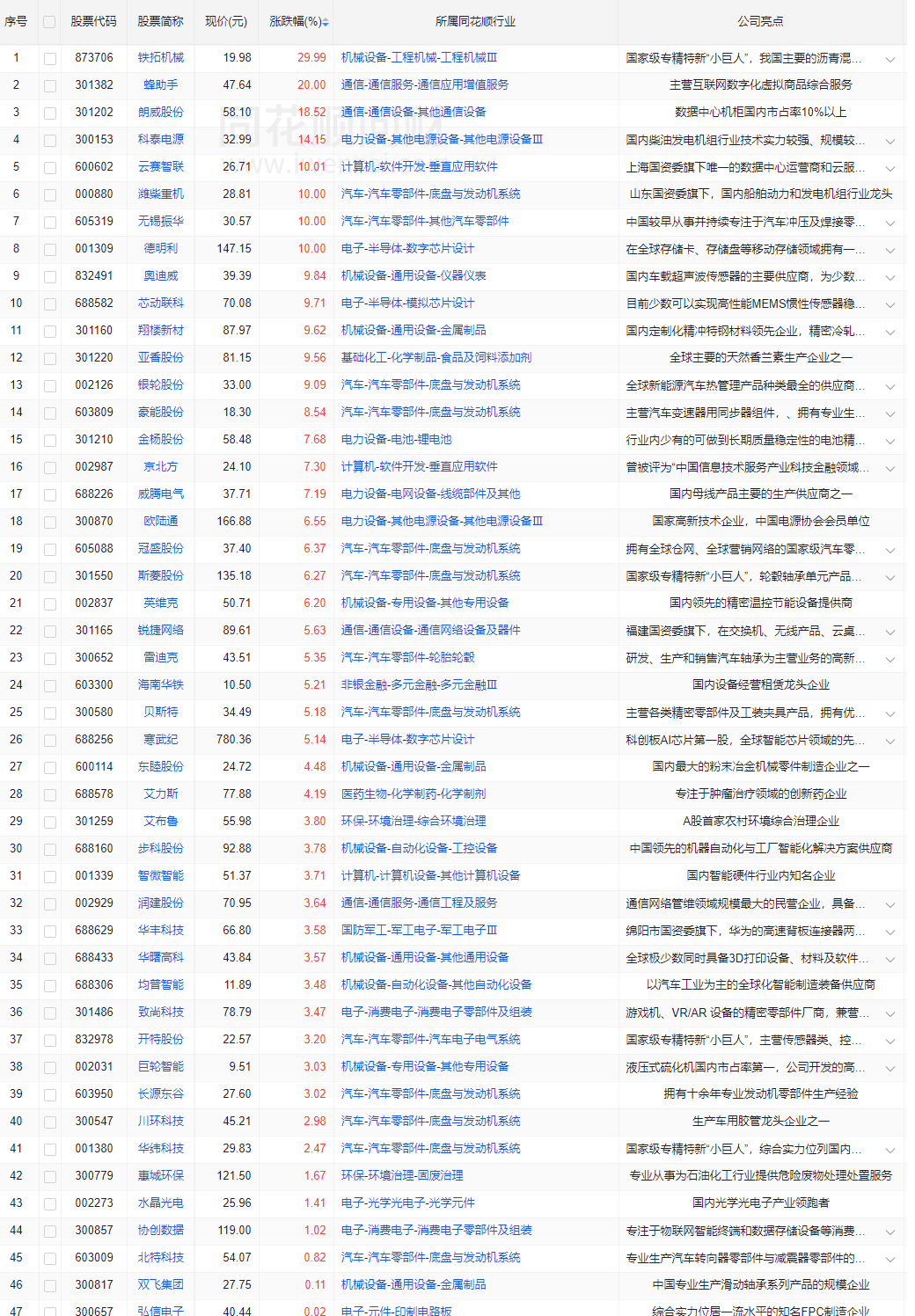Select the checkbox for stock 301382
The image size is (915, 1316).
(x=49, y=86)
